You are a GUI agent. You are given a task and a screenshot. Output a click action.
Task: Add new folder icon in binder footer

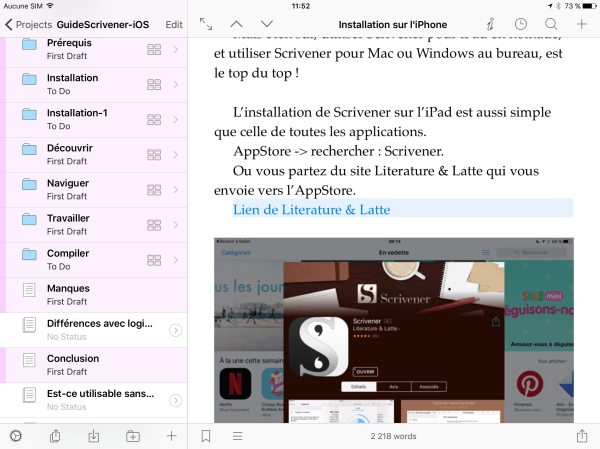[x=133, y=436]
